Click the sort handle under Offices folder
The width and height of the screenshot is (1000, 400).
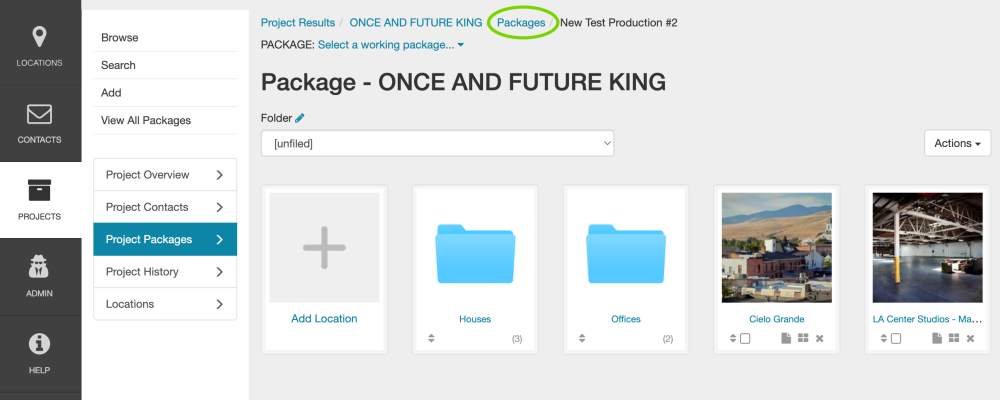(582, 339)
